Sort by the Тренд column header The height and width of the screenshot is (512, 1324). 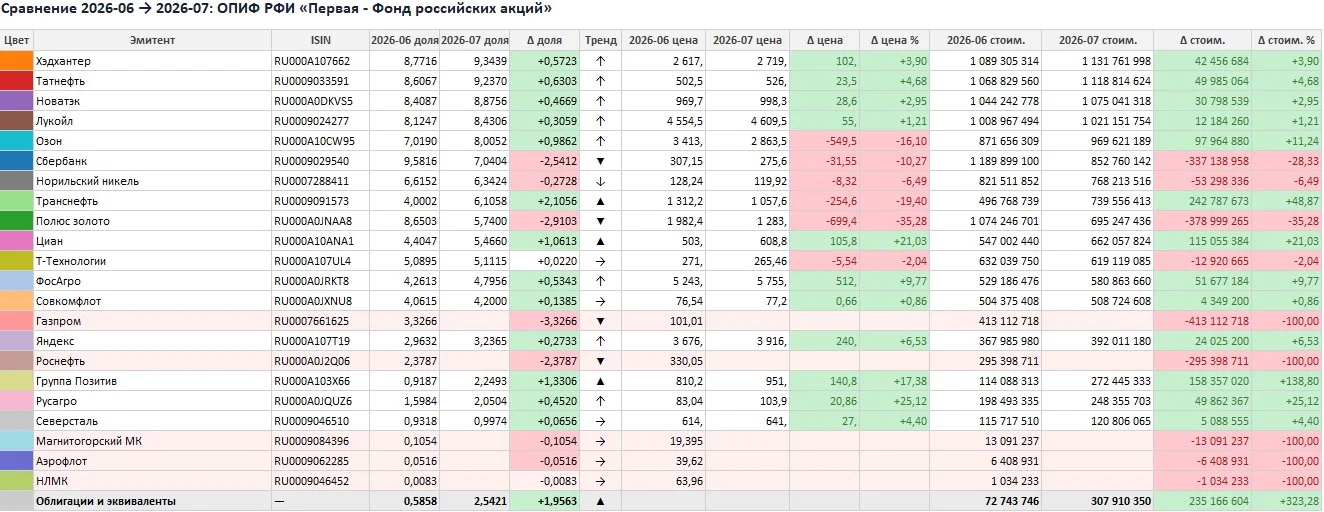(600, 40)
